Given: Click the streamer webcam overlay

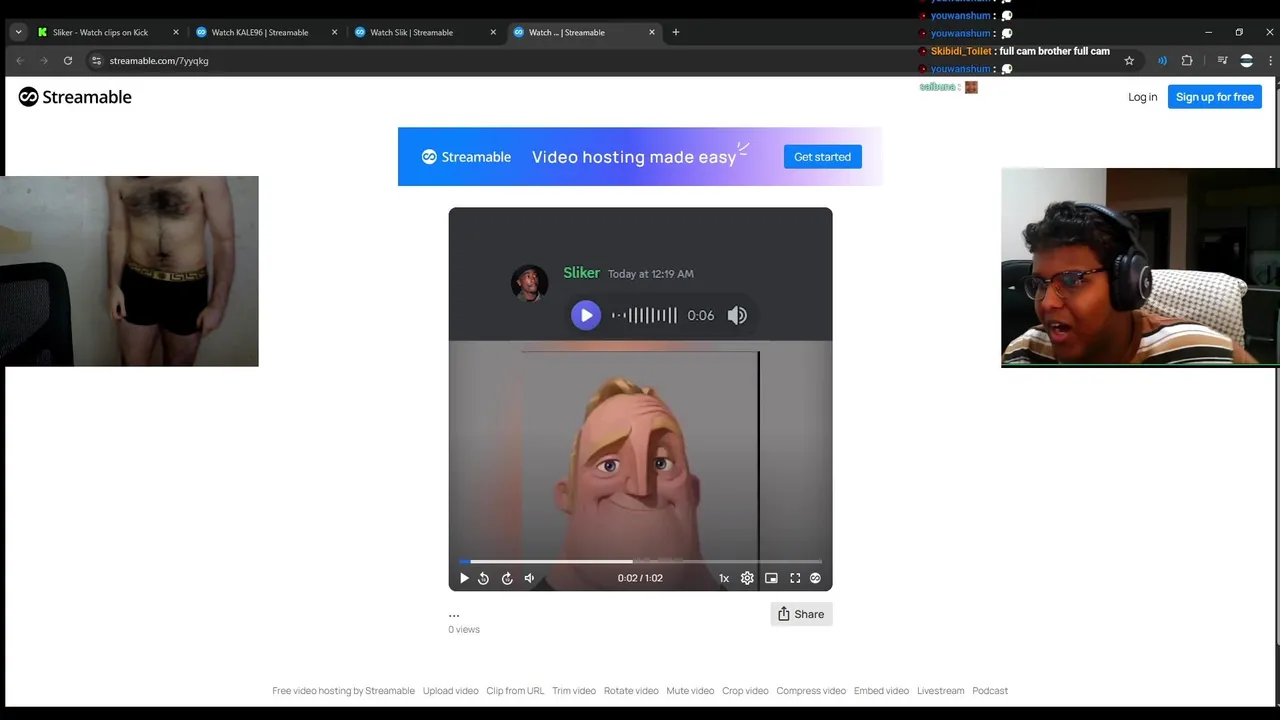Looking at the screenshot, I should coord(1140,268).
